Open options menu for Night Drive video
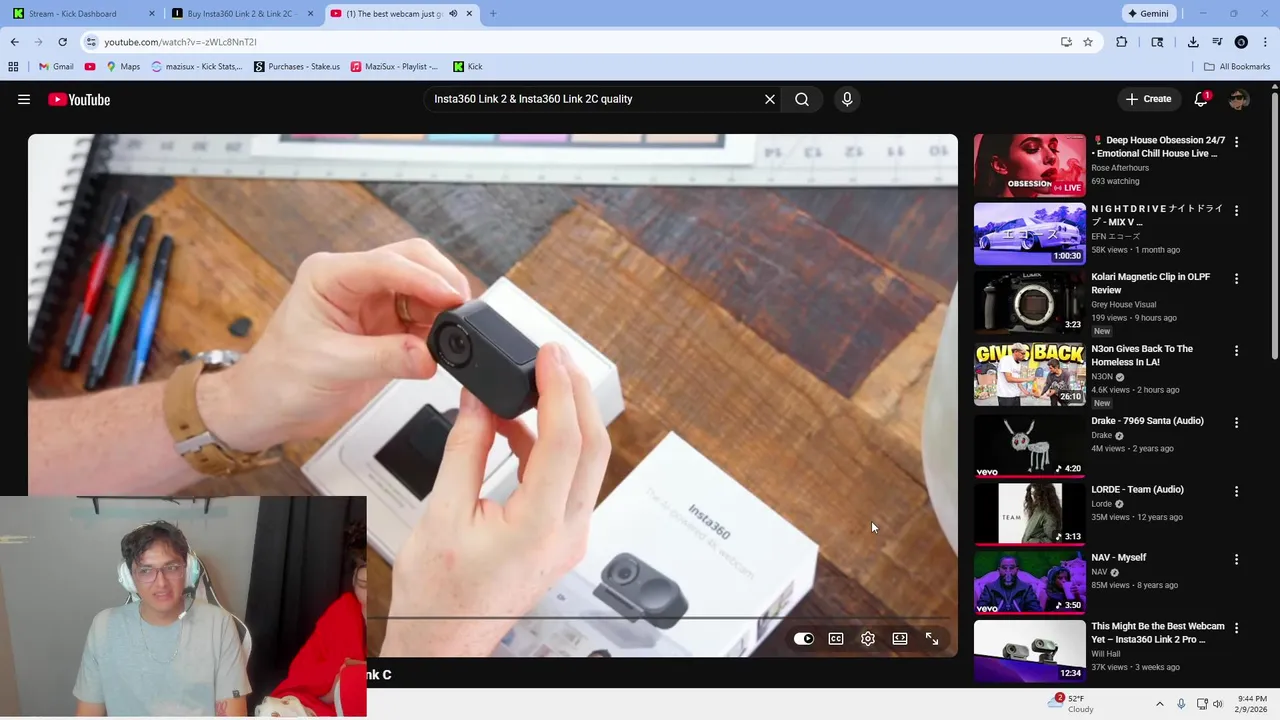This screenshot has width=1280, height=720. point(1236,211)
